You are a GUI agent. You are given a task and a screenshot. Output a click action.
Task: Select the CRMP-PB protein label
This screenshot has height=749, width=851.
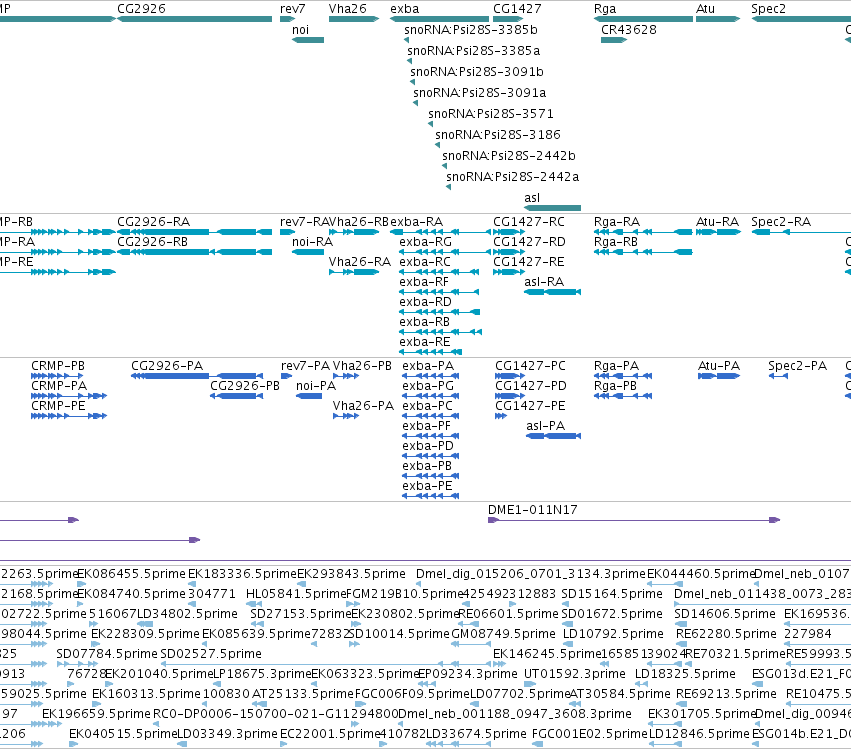pos(58,366)
